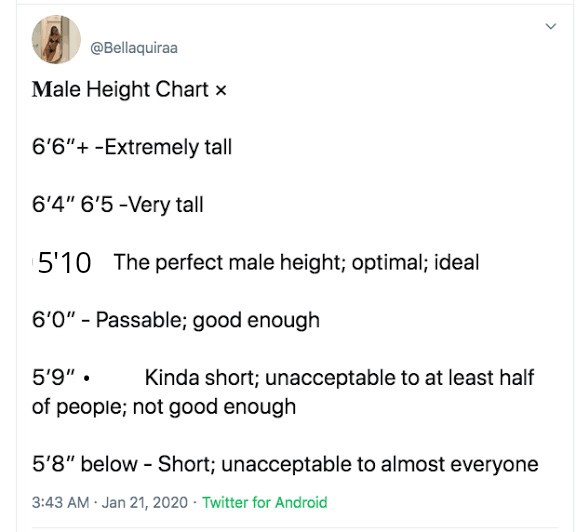Screen dimensions: 576x532
Task: Click 'The perfect male height; optimal; ideal'
Action: click(x=296, y=262)
